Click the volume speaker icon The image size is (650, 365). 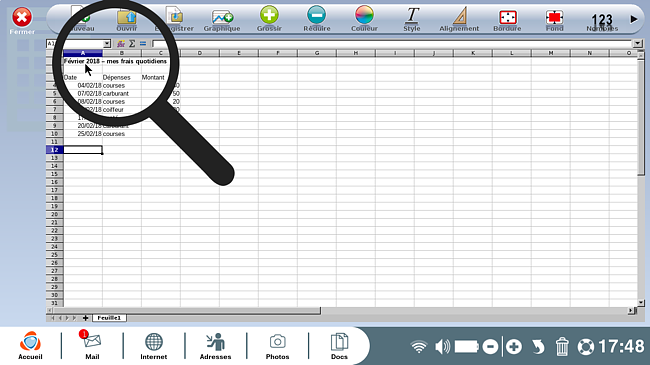pyautogui.click(x=442, y=346)
